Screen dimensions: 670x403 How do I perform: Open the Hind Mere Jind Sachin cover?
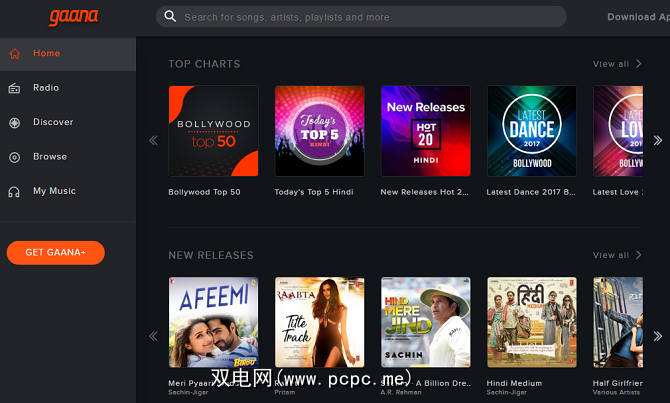(426, 322)
